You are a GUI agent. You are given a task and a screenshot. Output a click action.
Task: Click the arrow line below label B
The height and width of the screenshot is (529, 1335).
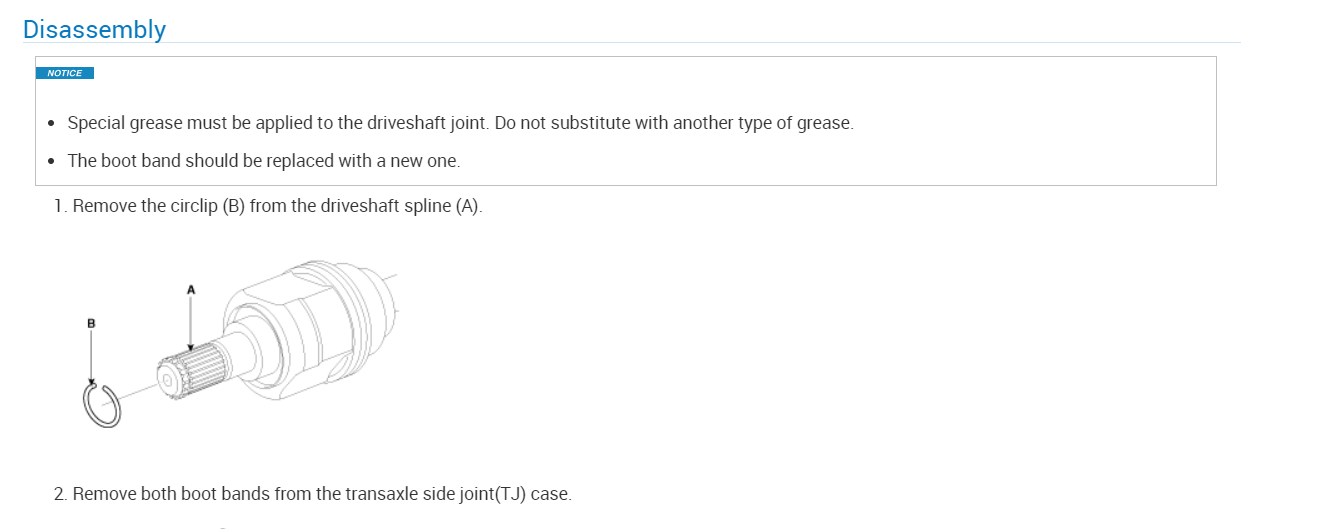[91, 355]
